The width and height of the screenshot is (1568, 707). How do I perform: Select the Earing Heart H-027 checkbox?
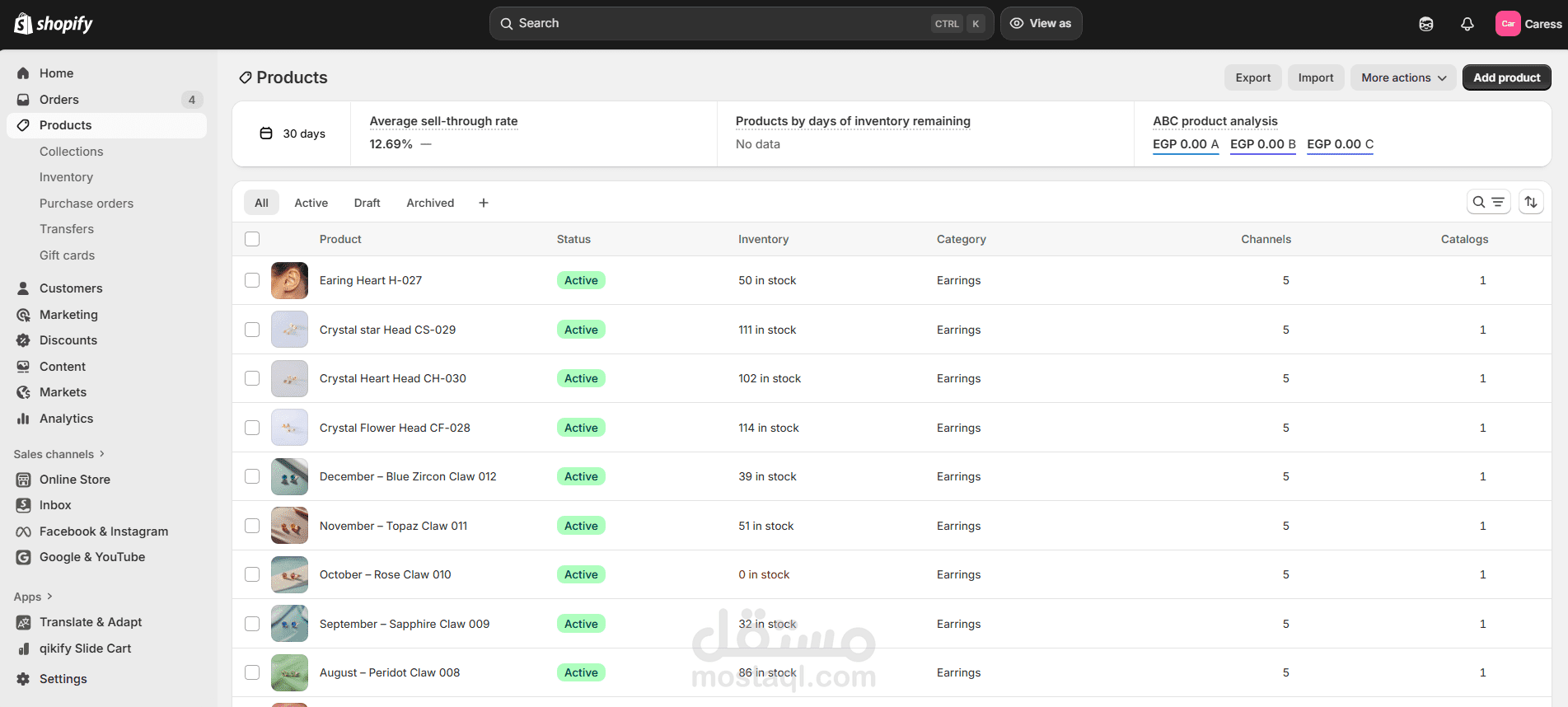pyautogui.click(x=252, y=280)
